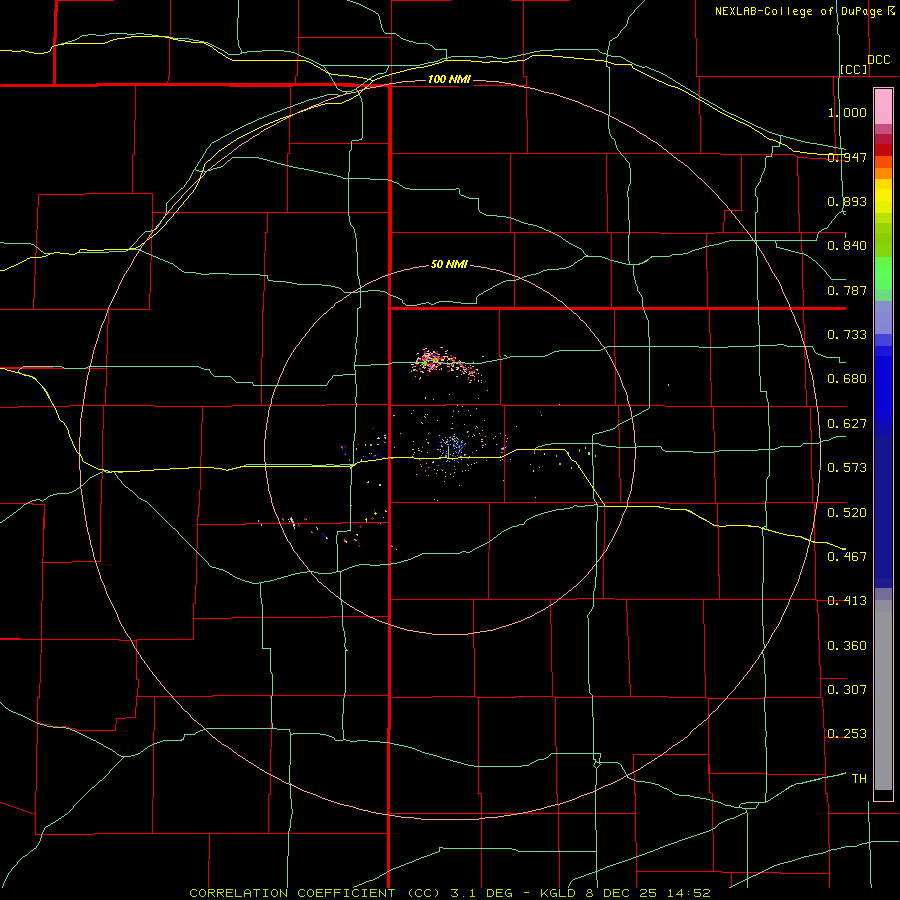Click the 0.947 scale value
The image size is (900, 900).
(x=847, y=157)
